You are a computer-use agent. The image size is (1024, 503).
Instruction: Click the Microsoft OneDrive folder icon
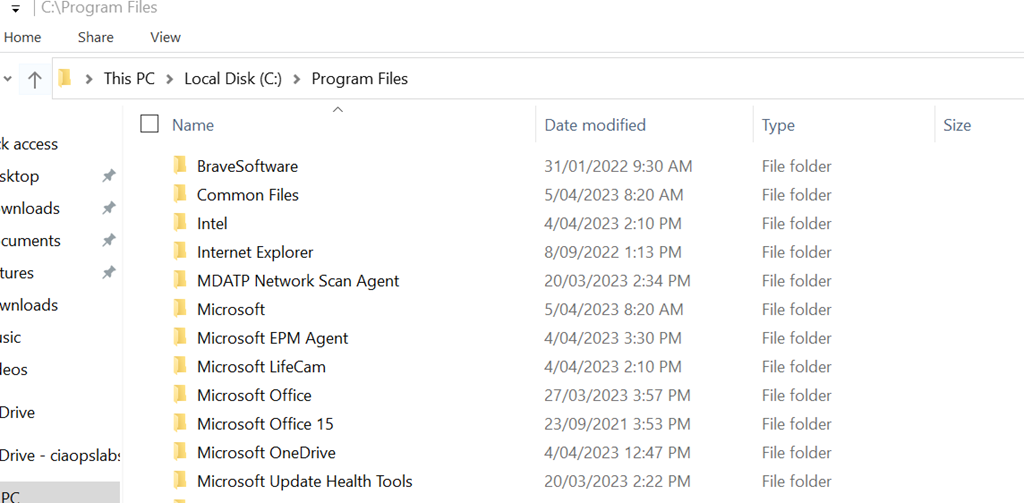click(180, 453)
